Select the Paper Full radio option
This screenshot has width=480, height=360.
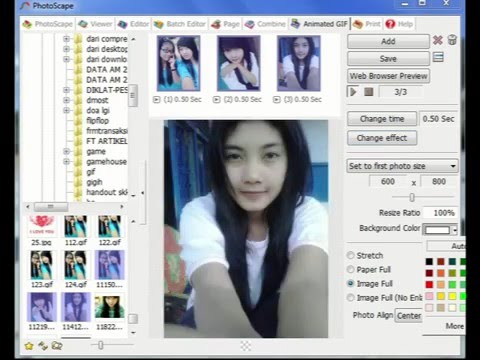(351, 269)
